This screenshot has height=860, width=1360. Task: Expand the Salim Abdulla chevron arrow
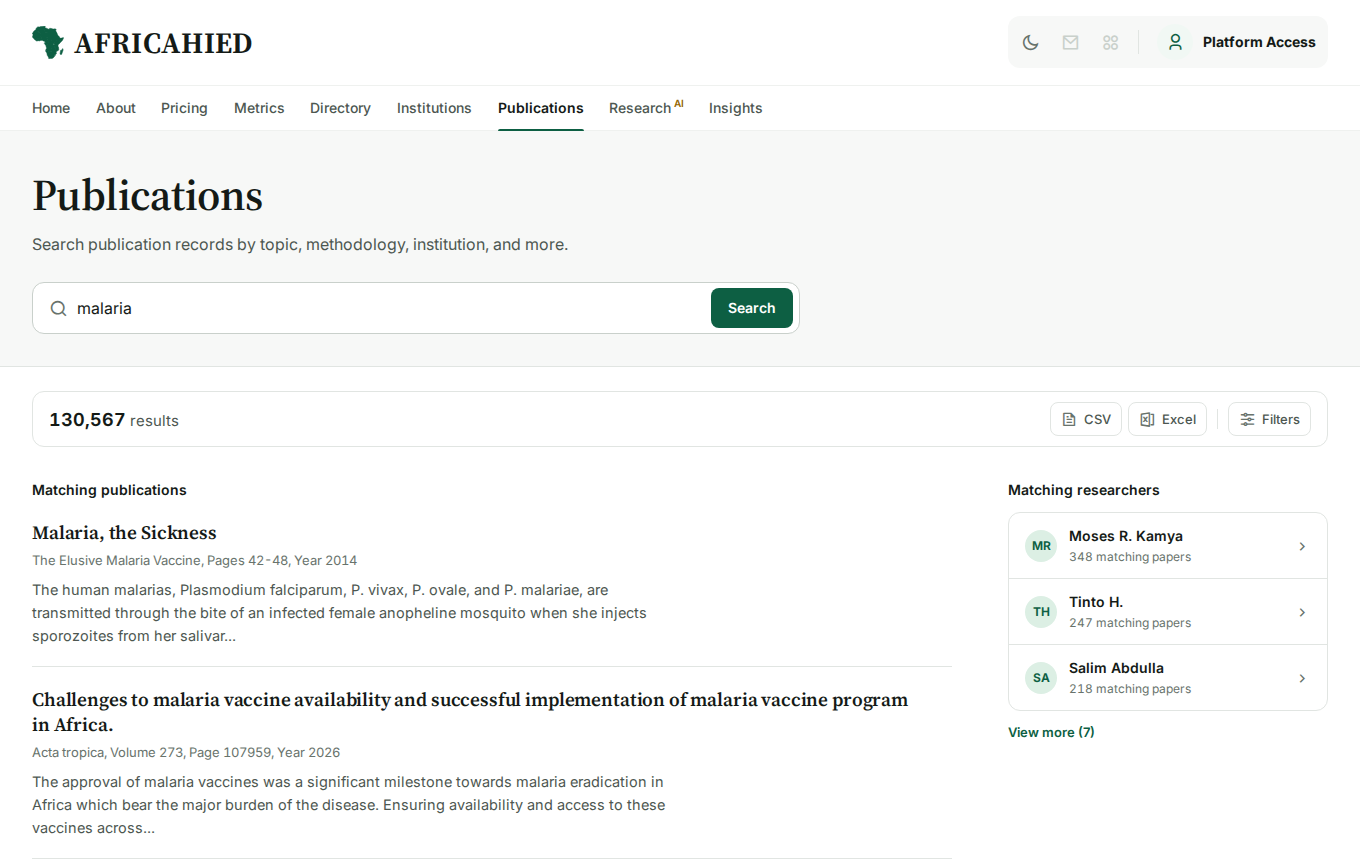click(1302, 678)
